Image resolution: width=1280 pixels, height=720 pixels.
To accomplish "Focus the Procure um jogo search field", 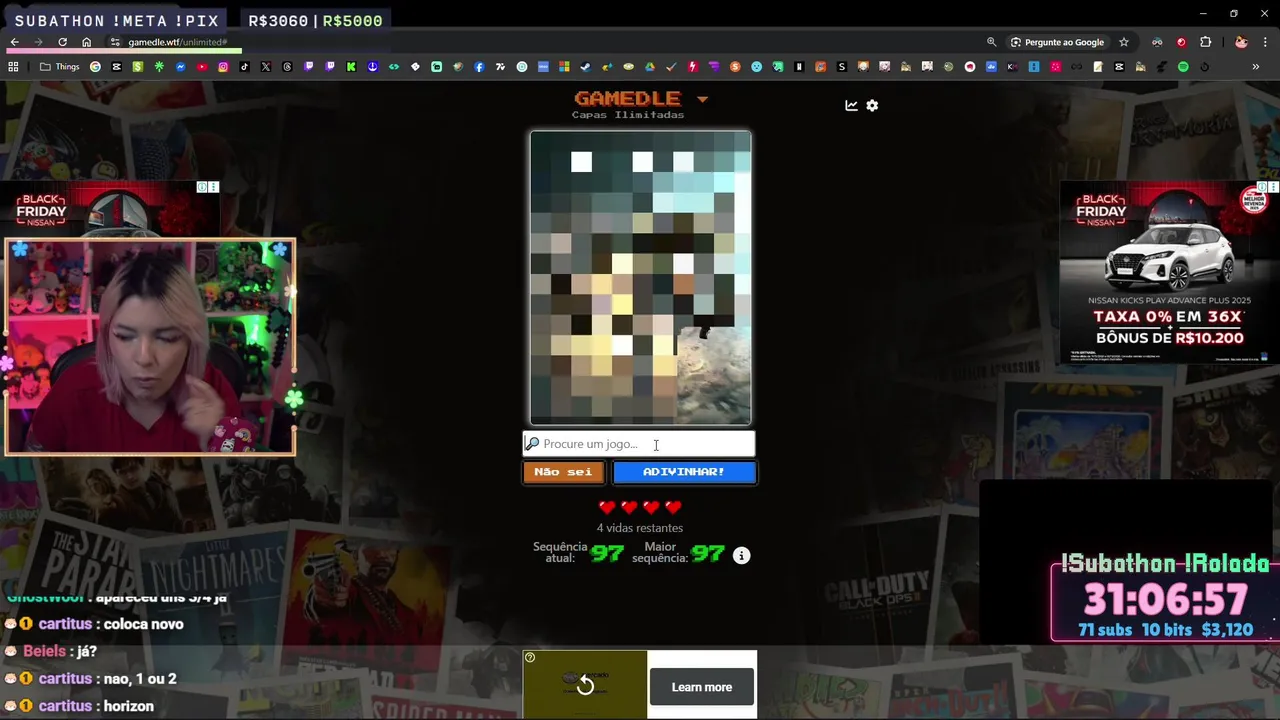I will [639, 444].
